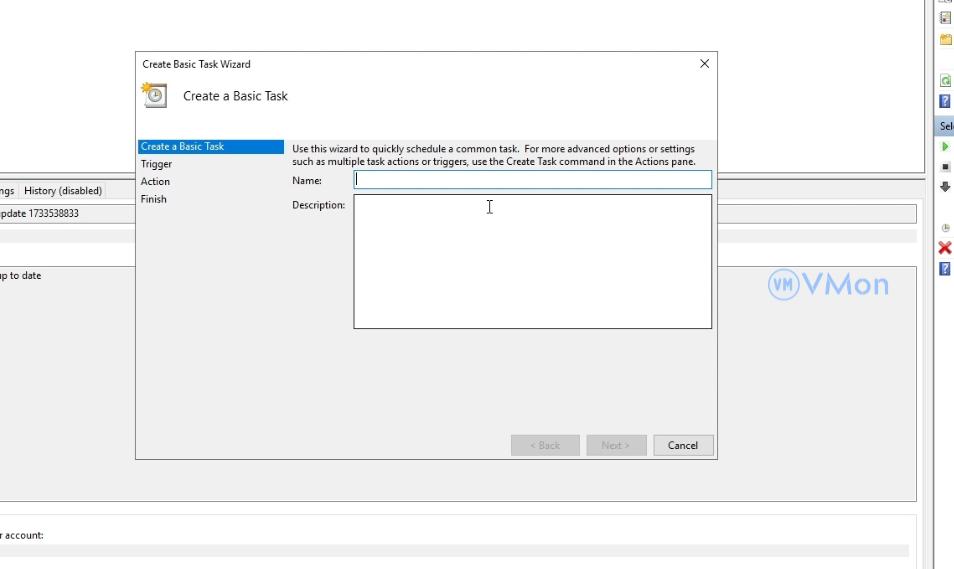Click the small clock Properties icon
954x569 pixels.
[945, 228]
